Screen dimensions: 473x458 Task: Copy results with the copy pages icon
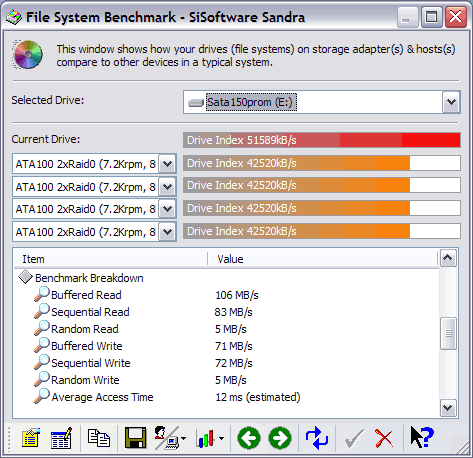click(99, 438)
